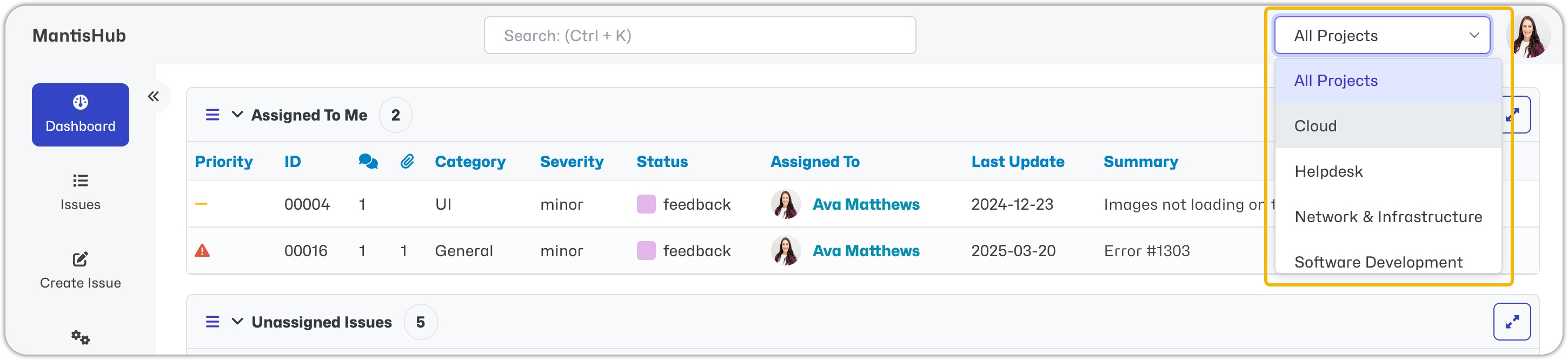Click the normal priority dash icon on 00004
This screenshot has width=1568, height=360.
[x=201, y=204]
